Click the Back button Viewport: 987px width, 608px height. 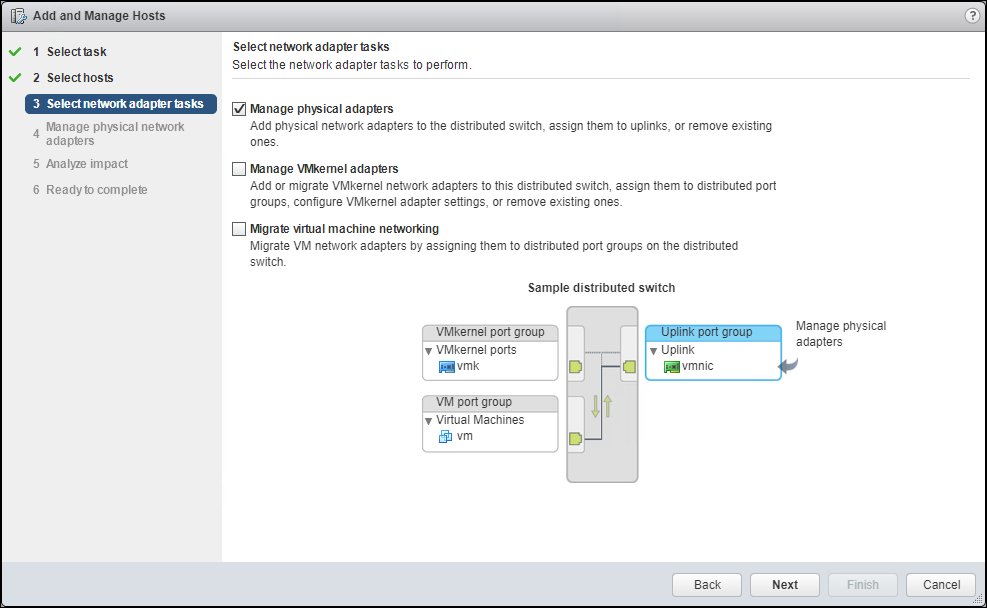point(706,584)
